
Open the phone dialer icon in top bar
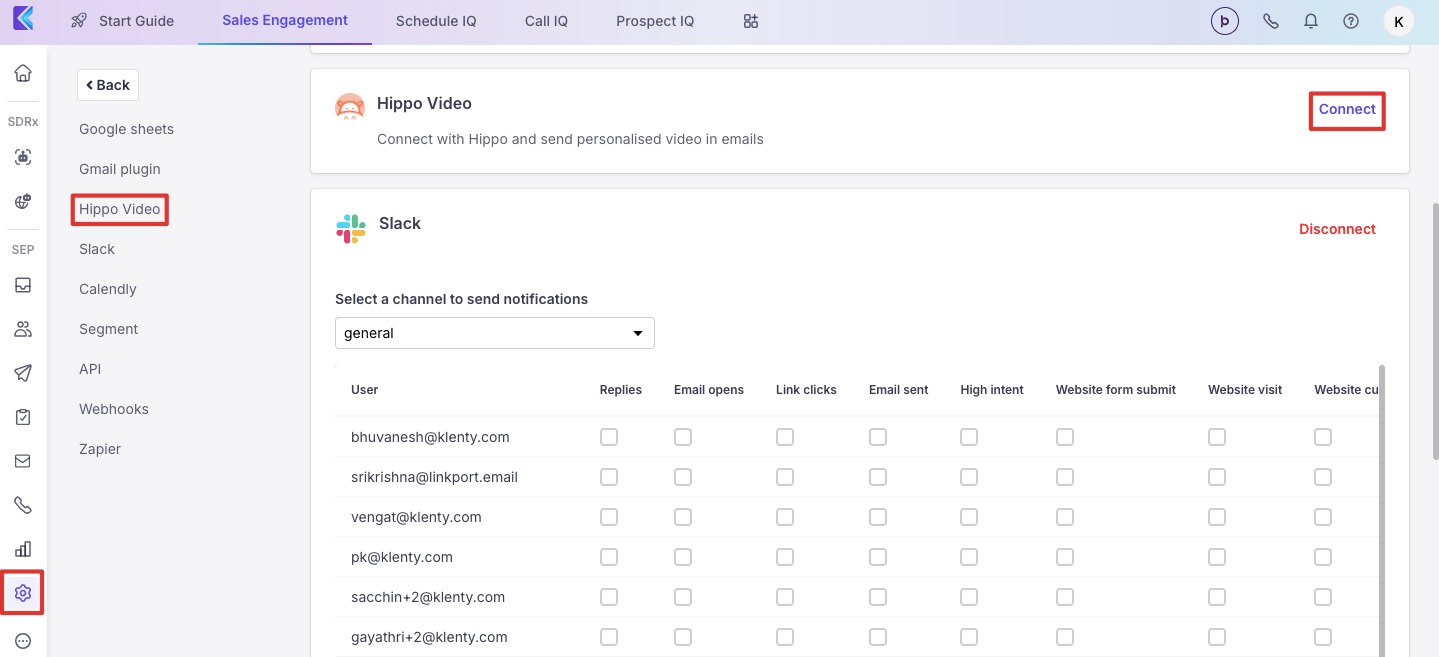click(1271, 21)
